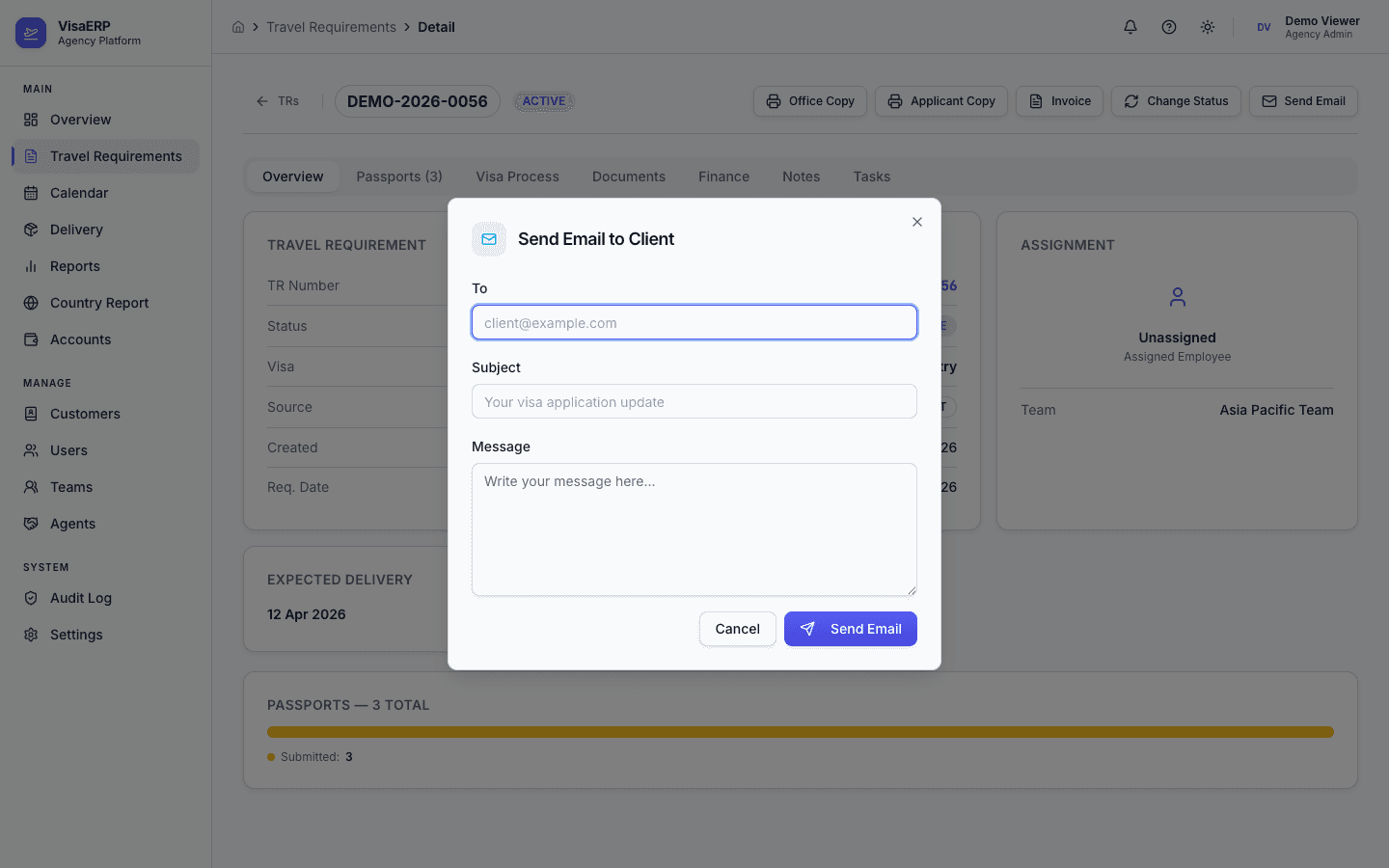The width and height of the screenshot is (1389, 868).
Task: Click the To email address field
Action: point(694,323)
